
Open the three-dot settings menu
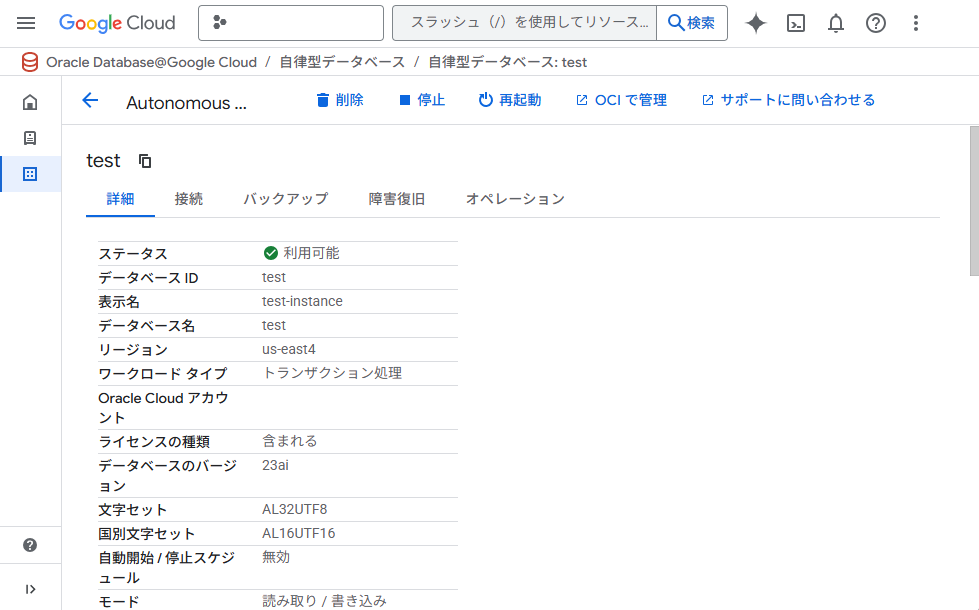point(916,23)
